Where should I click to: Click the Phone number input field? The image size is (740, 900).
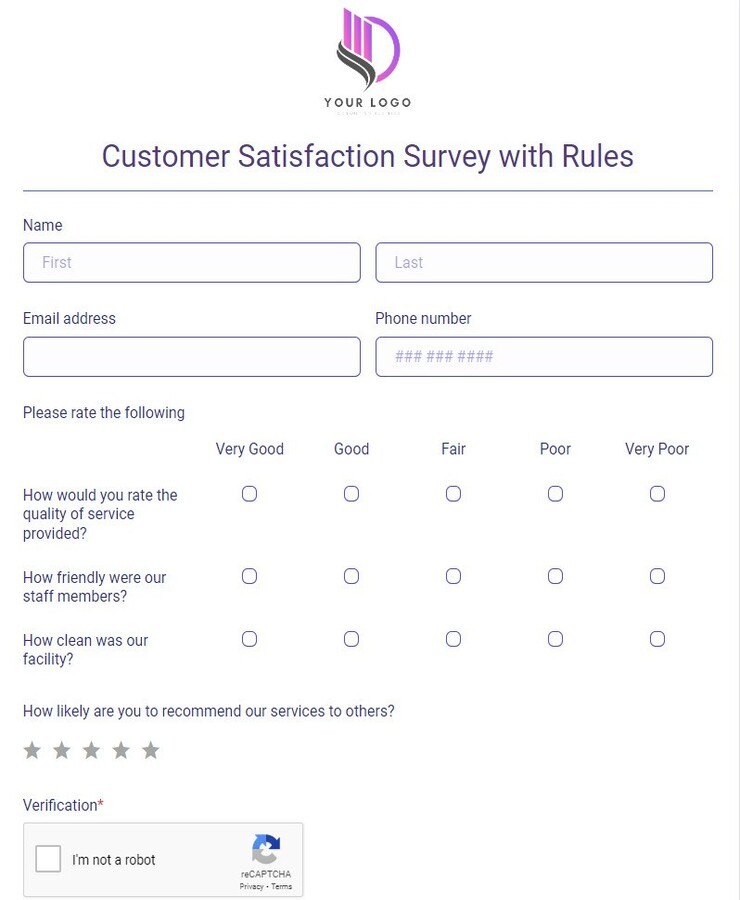coord(544,356)
